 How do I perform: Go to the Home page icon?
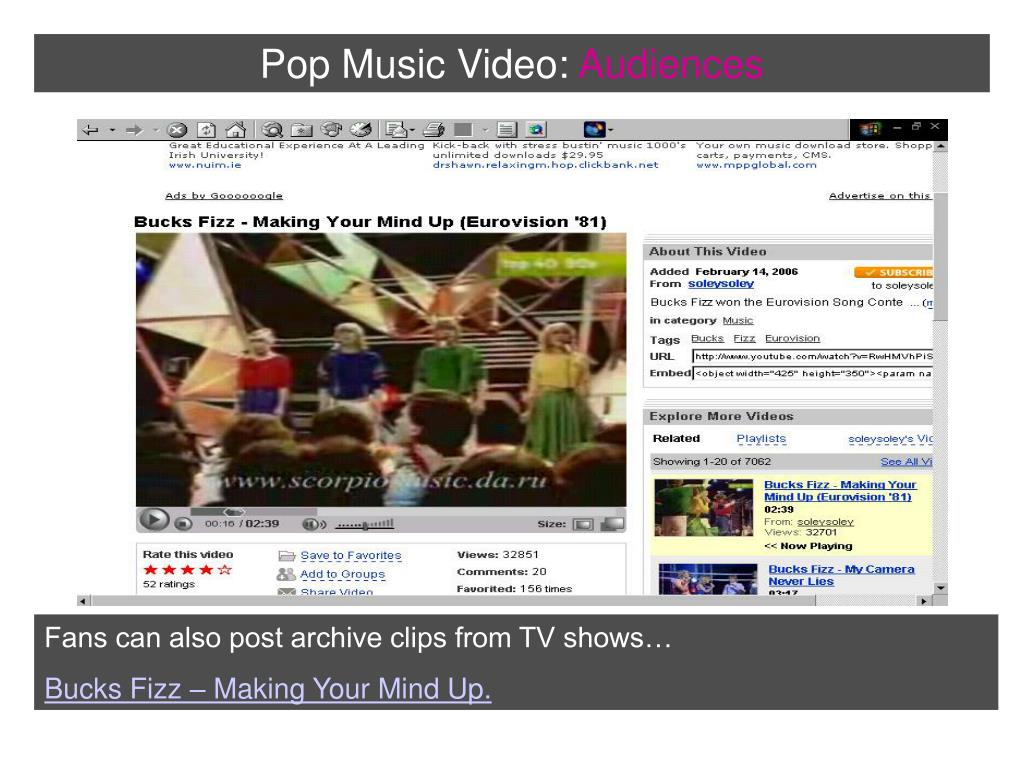point(236,130)
